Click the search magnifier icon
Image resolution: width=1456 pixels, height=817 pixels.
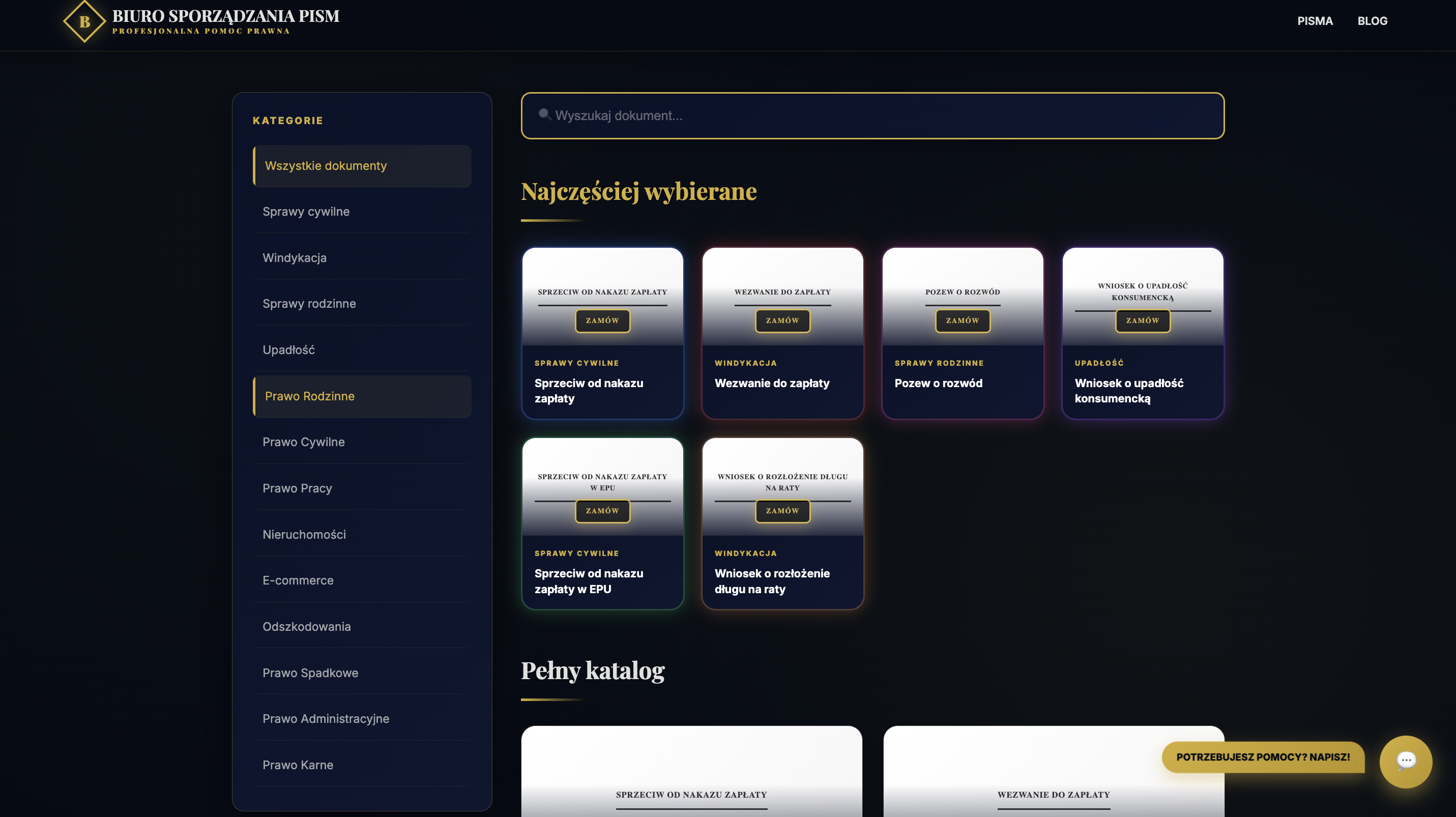(544, 114)
